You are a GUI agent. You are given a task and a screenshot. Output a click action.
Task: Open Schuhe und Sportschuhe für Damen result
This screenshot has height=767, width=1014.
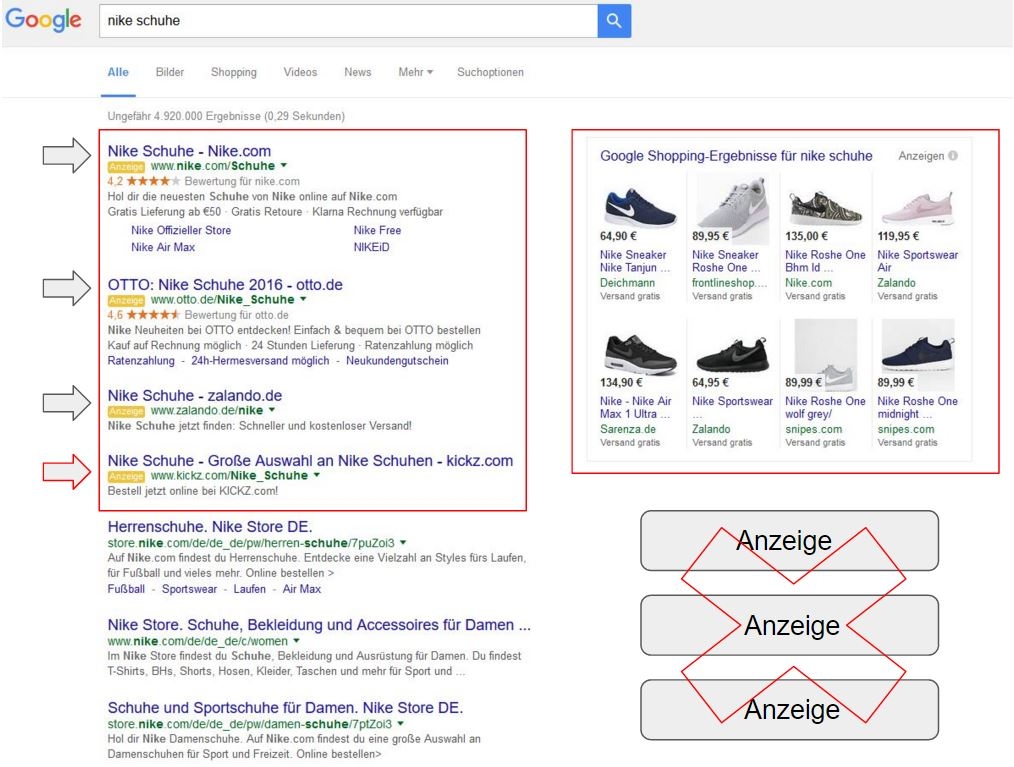(285, 708)
